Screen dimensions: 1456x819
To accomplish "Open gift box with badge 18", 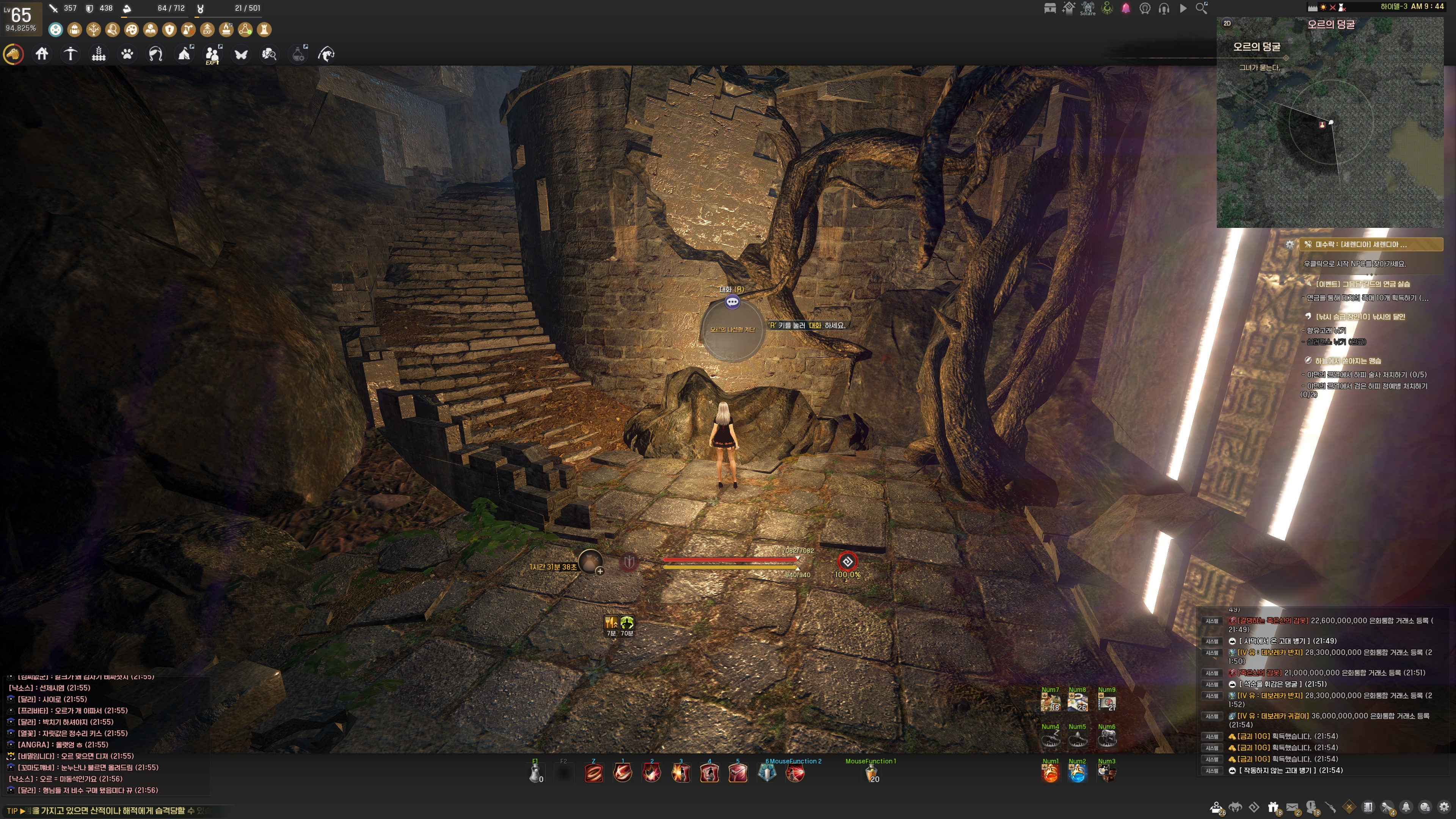I will [x=1273, y=808].
